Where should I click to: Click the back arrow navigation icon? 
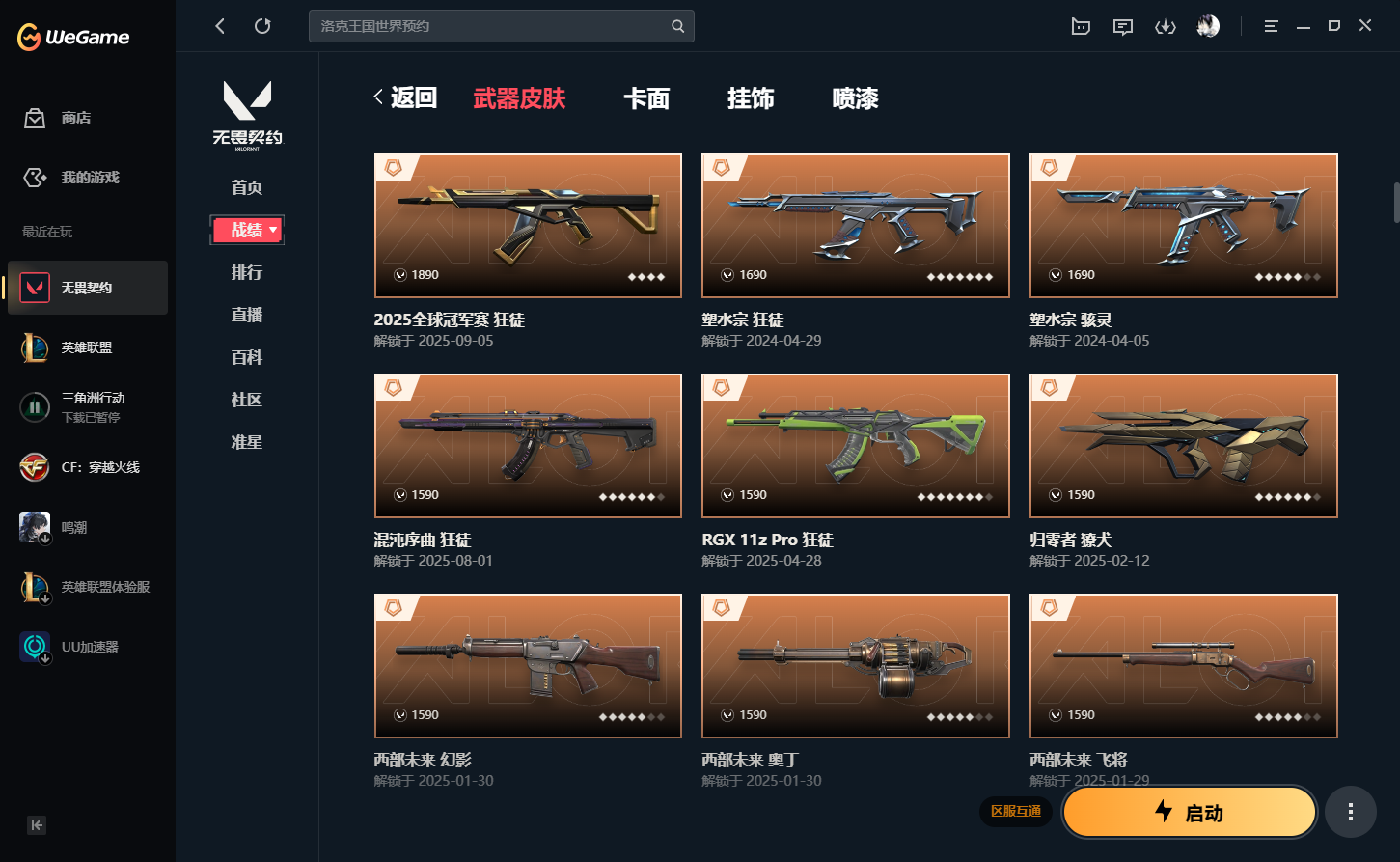[220, 26]
